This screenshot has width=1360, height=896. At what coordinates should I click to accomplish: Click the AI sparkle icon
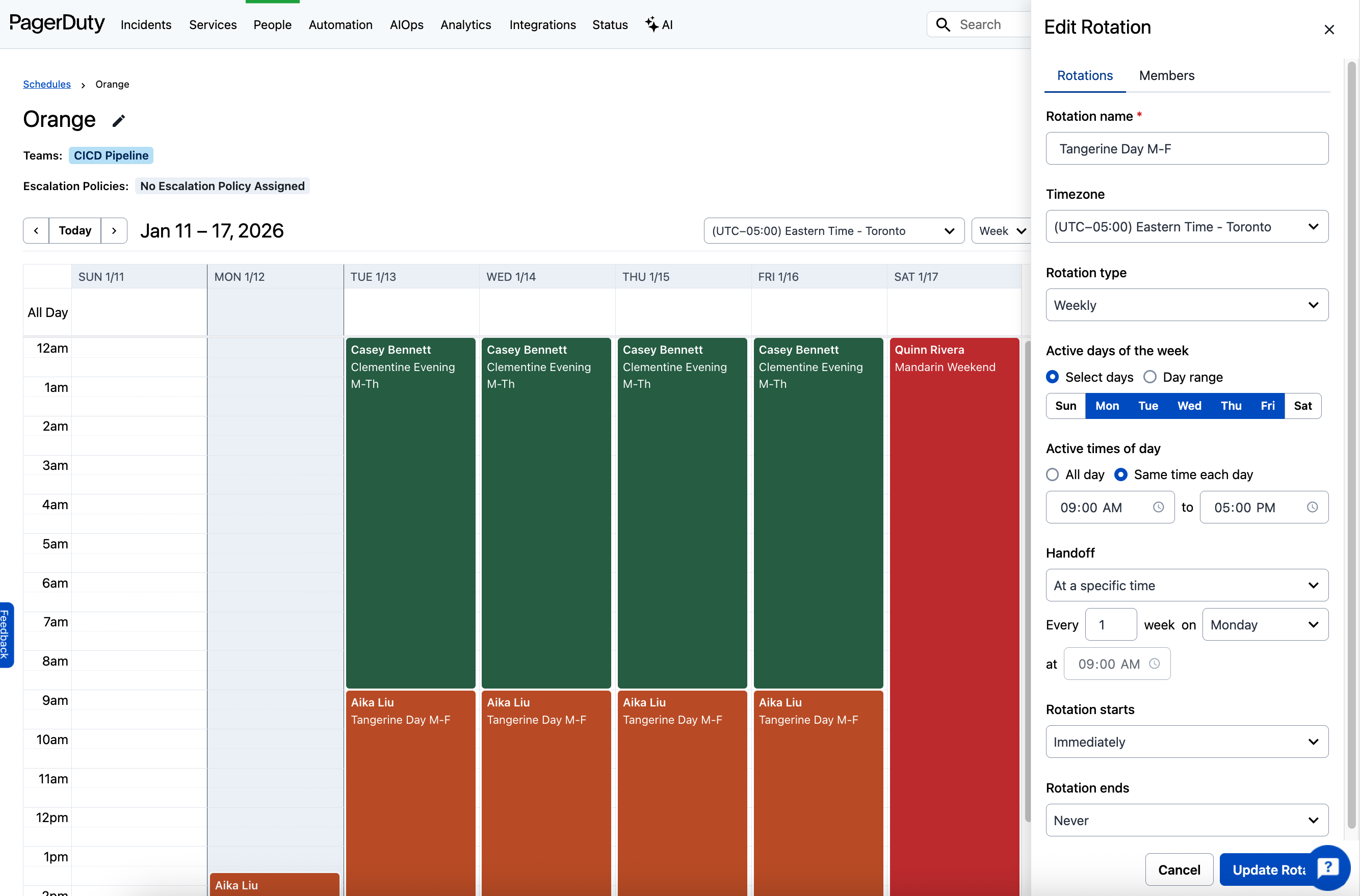651,24
